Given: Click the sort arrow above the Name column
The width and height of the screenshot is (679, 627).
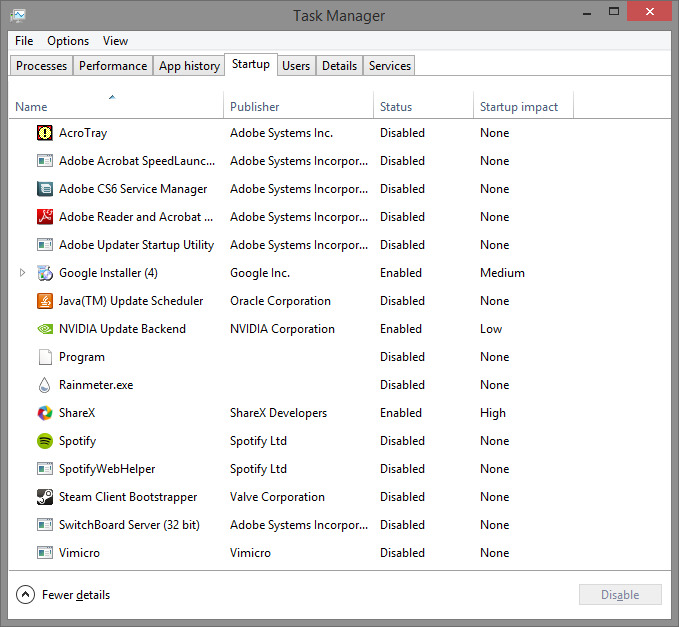Looking at the screenshot, I should coord(112,97).
